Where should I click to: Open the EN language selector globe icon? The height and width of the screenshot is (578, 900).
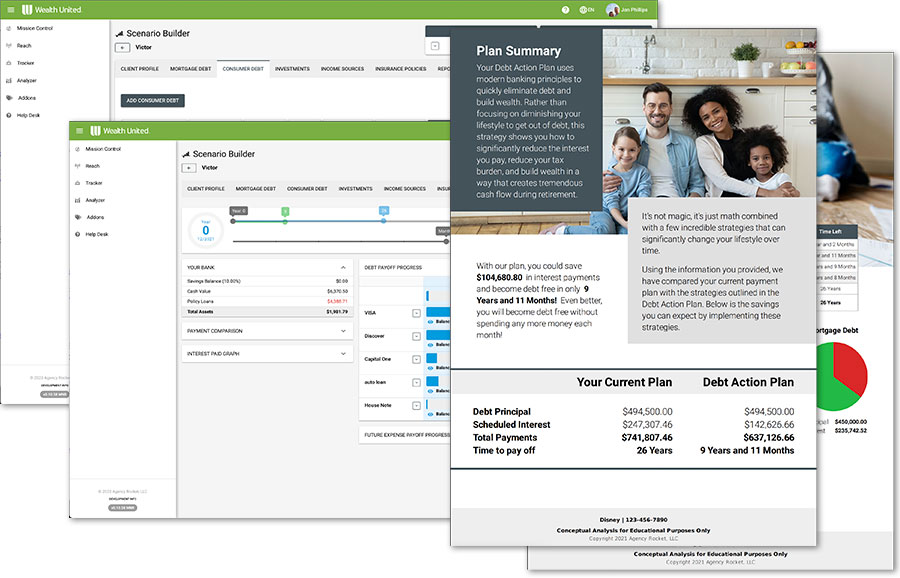[x=587, y=10]
